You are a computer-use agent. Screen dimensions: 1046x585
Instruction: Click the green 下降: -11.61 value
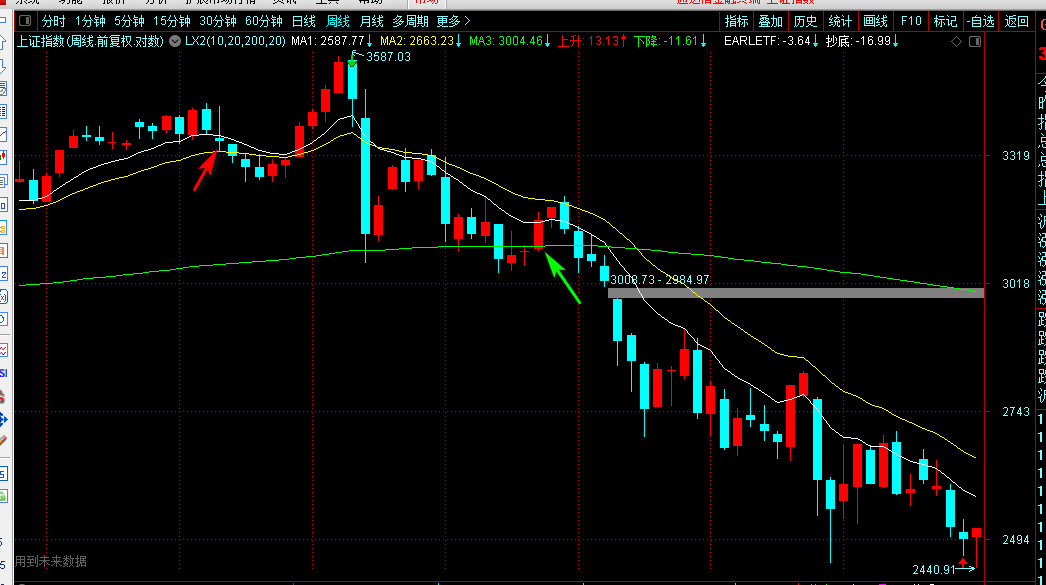(666, 41)
